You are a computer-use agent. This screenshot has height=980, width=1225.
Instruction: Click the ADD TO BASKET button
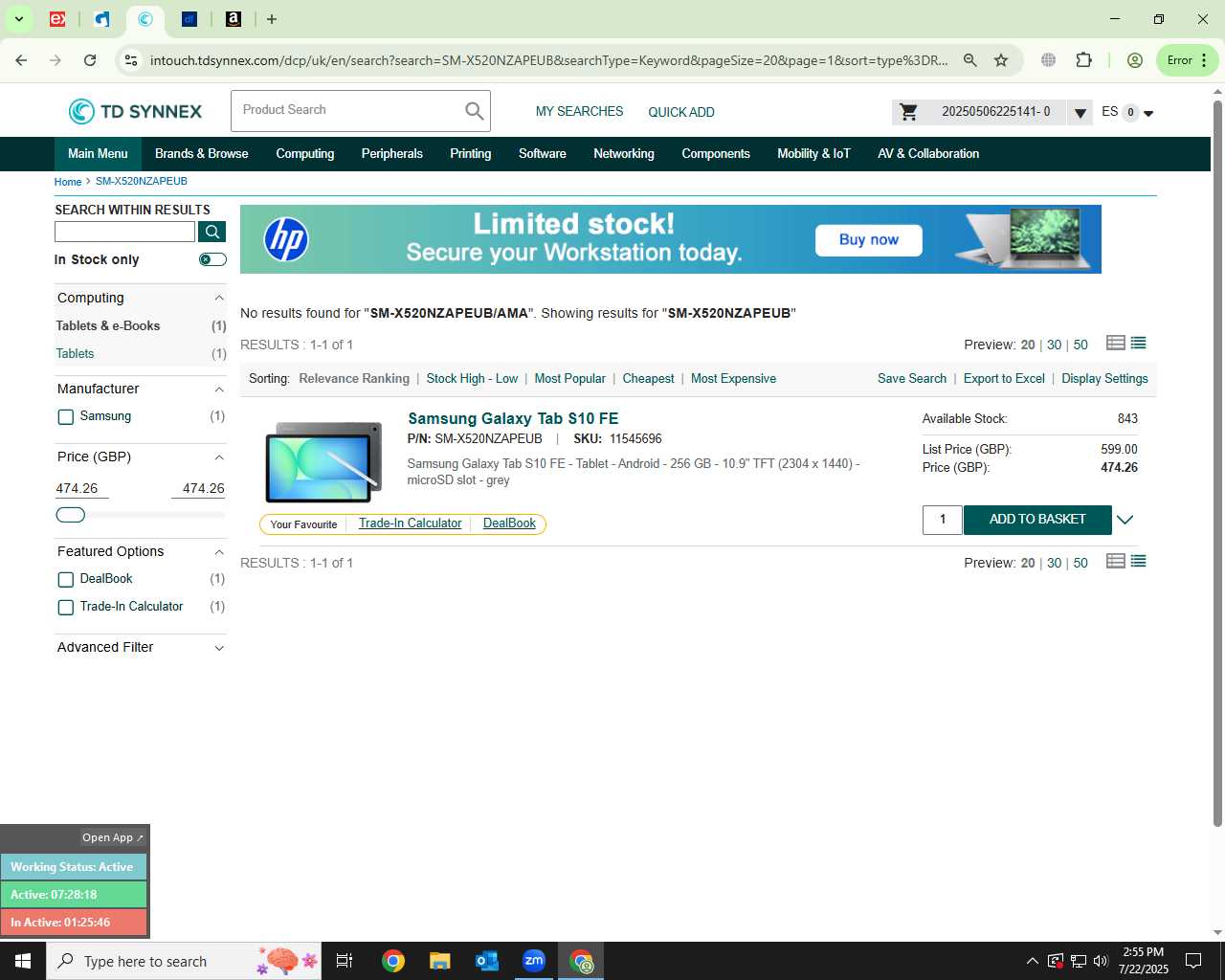pos(1037,520)
